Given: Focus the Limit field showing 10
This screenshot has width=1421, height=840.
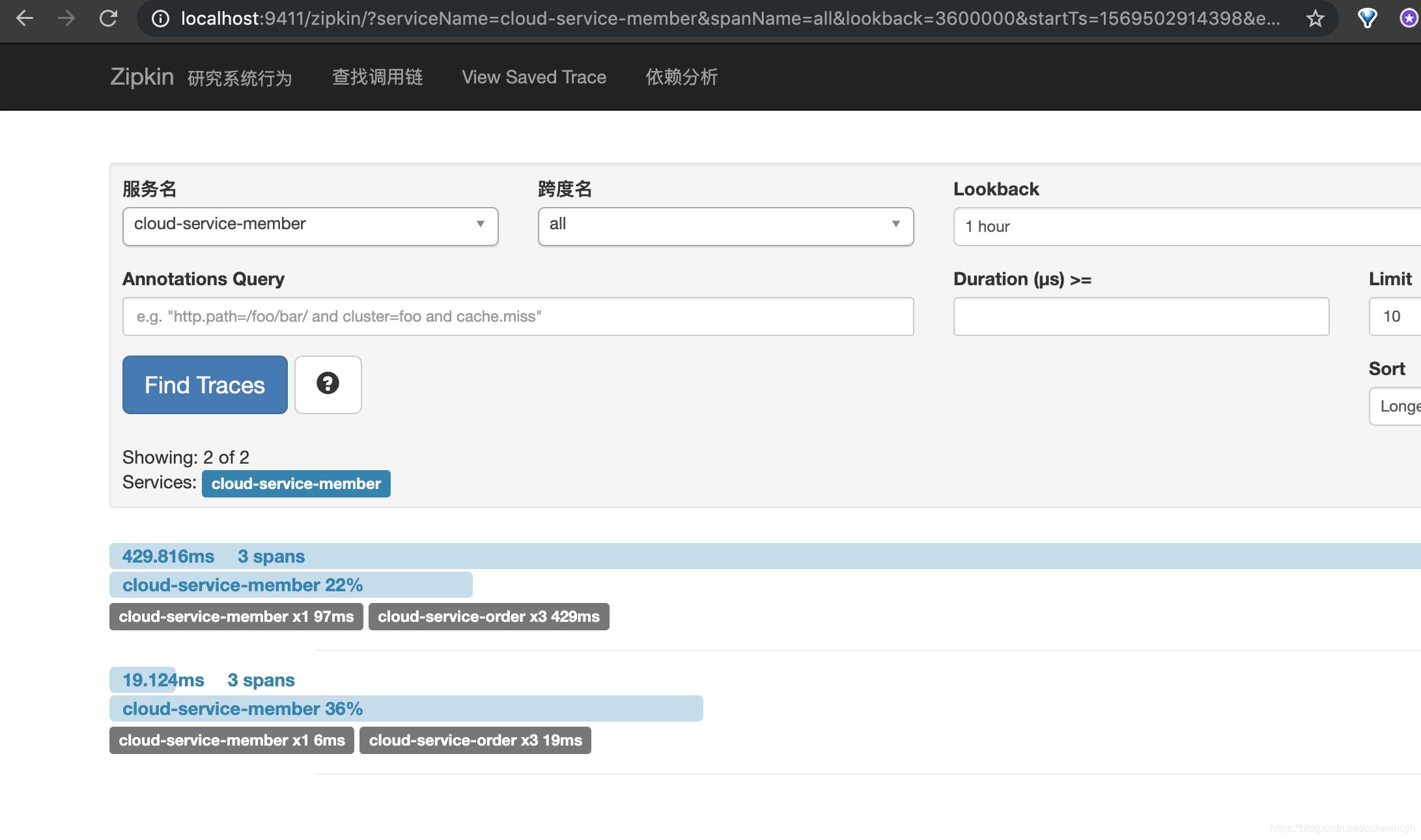Looking at the screenshot, I should [1395, 316].
